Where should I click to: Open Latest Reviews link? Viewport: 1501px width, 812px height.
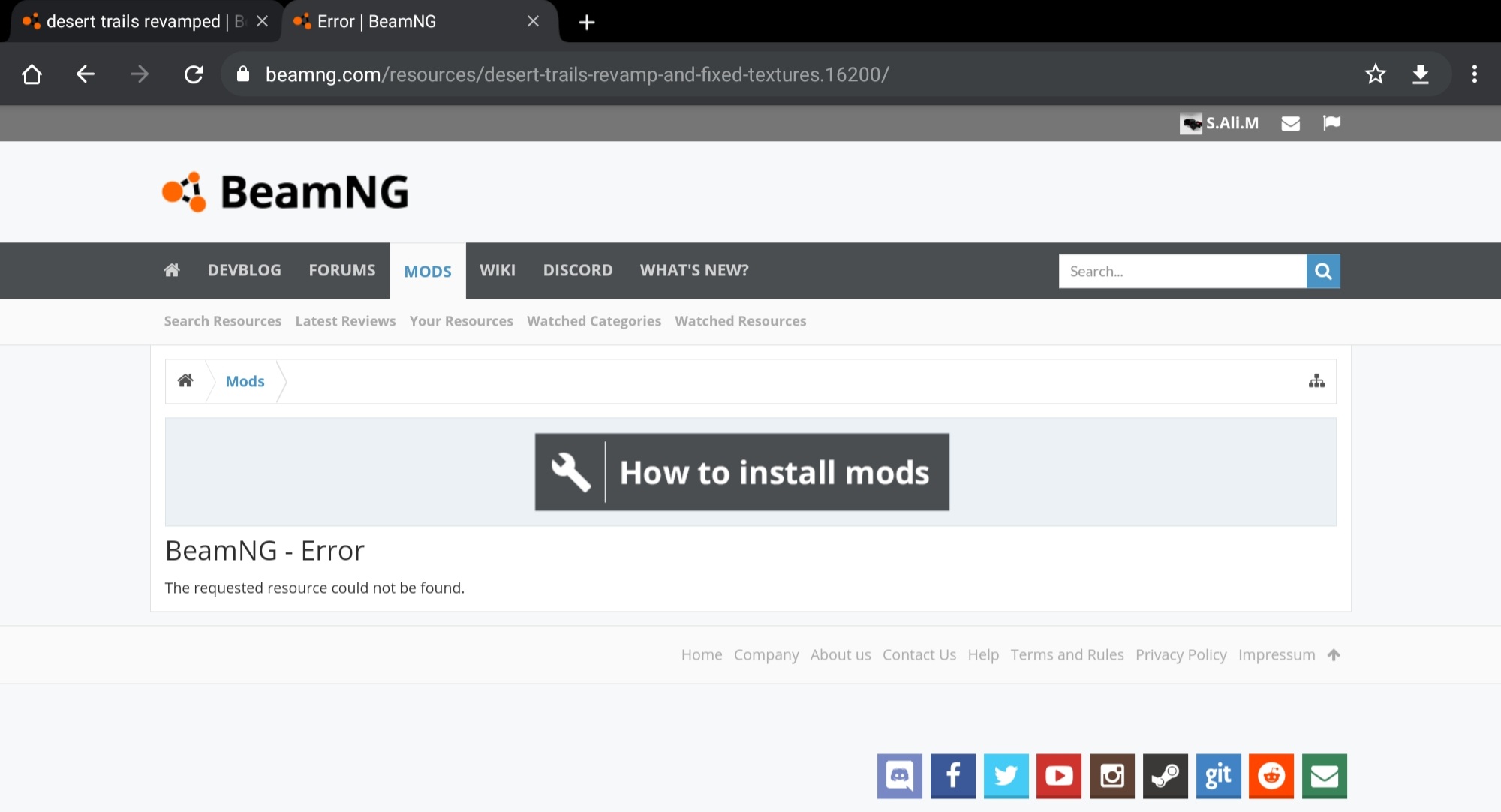click(345, 321)
